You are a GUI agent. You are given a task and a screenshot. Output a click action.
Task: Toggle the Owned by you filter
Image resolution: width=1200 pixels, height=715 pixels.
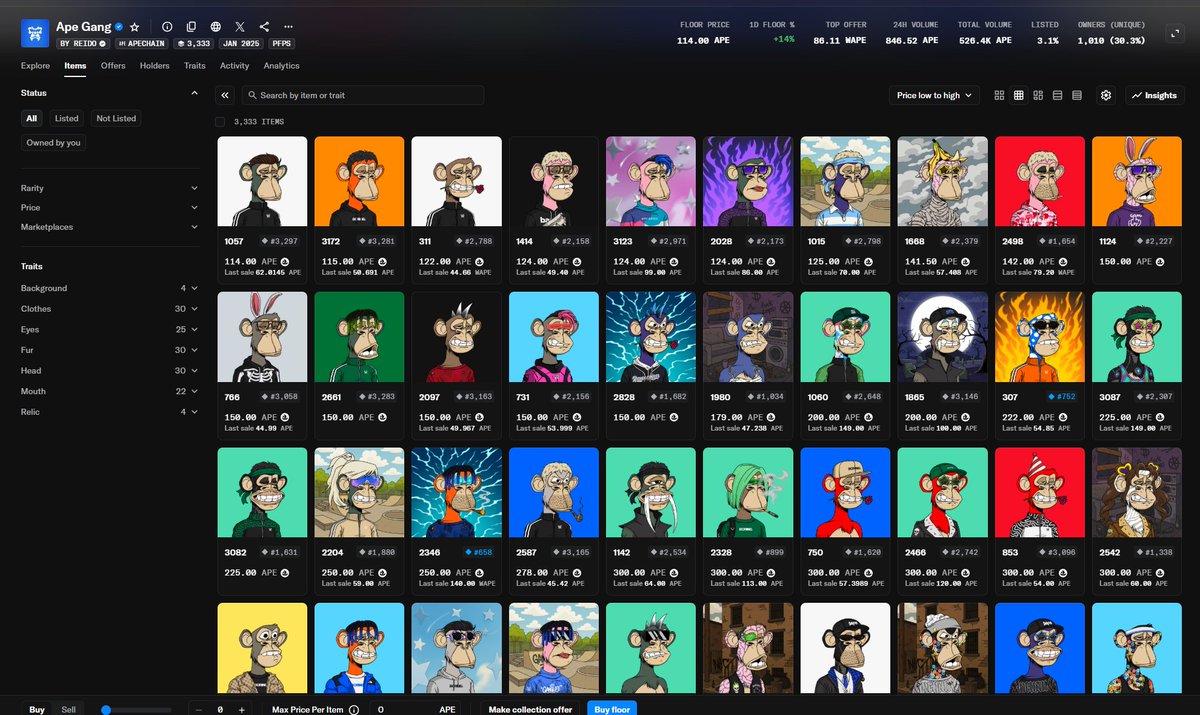click(54, 143)
